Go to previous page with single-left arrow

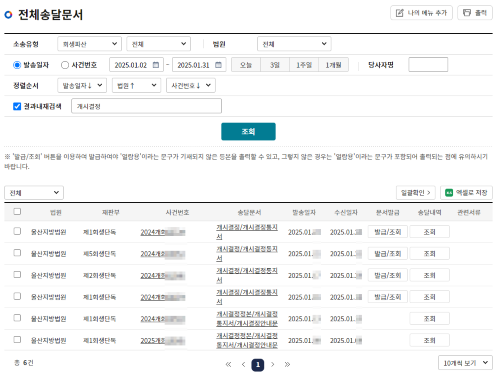243,364
